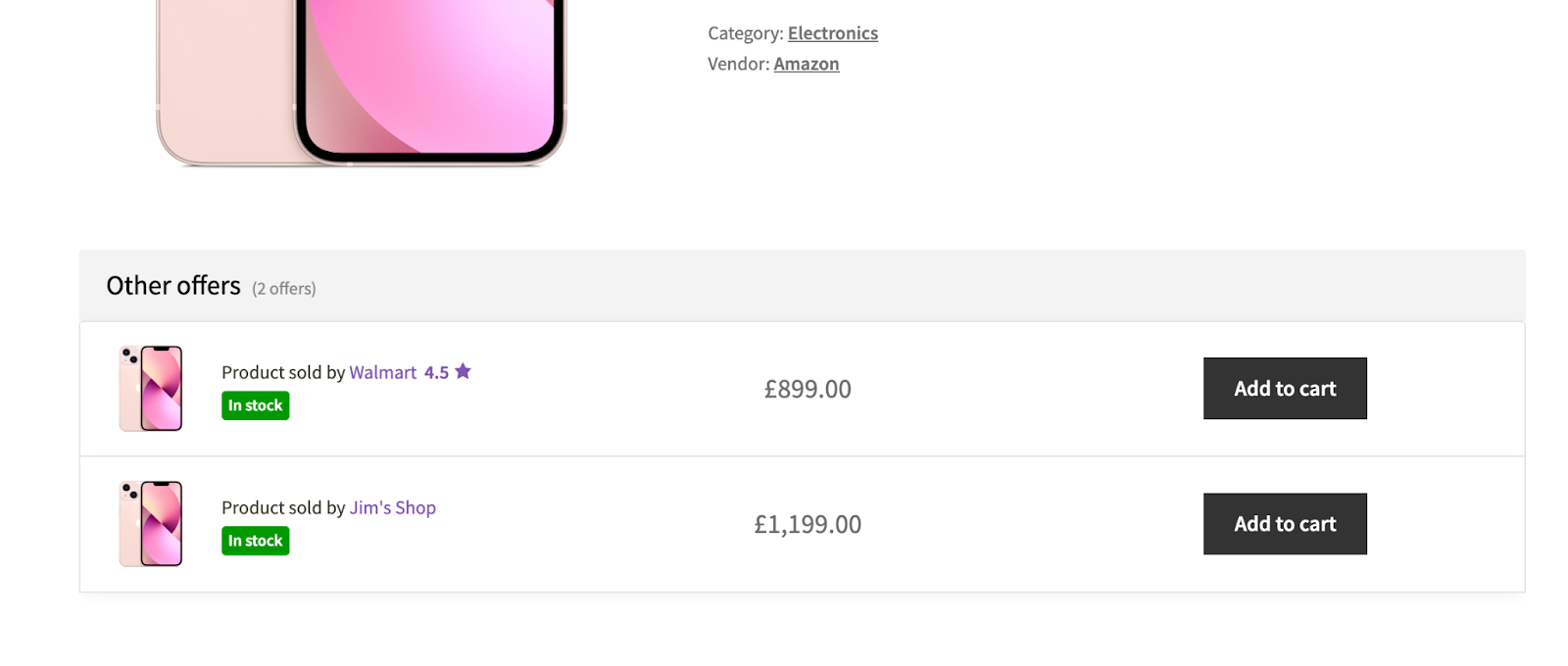1568x666 pixels.
Task: Click the £899.00 price
Action: (x=808, y=389)
